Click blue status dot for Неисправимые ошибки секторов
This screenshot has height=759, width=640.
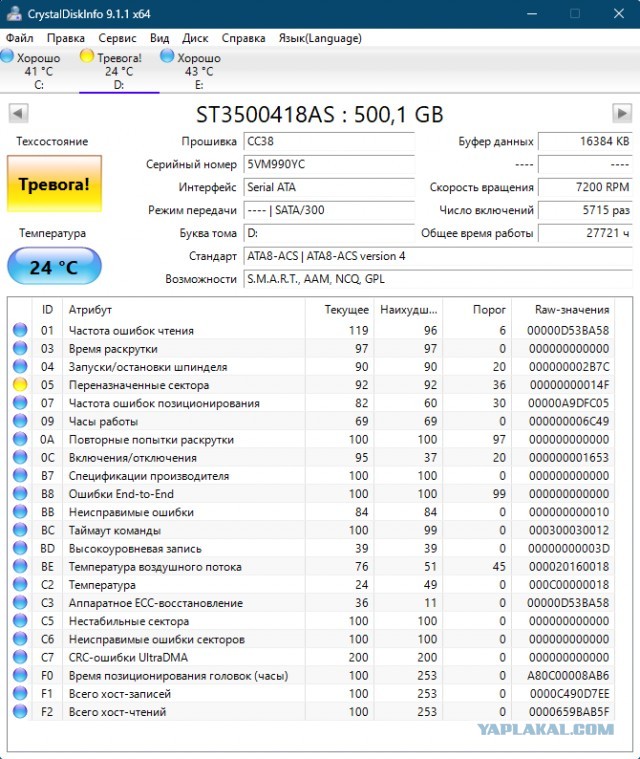pyautogui.click(x=20, y=639)
